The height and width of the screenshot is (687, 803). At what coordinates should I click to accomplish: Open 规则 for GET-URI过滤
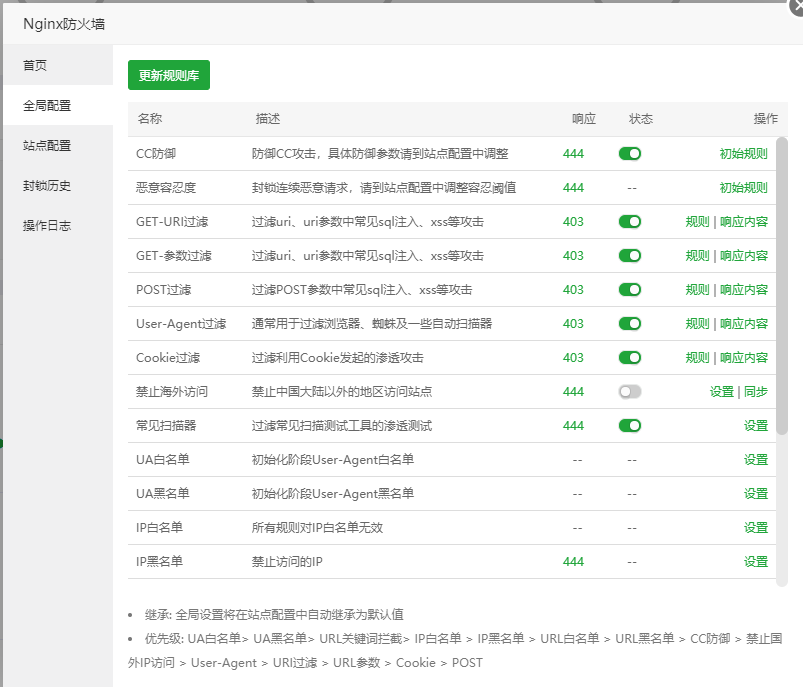pos(697,221)
